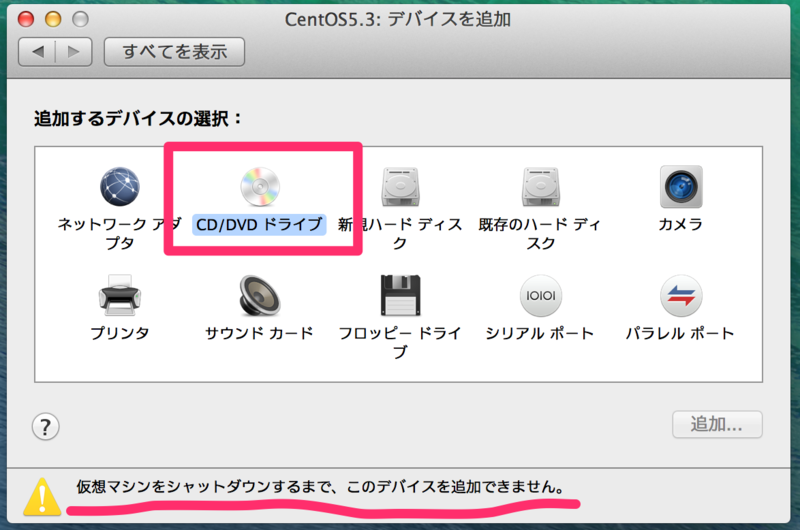Minimize the window with the yellow button

coord(53,19)
